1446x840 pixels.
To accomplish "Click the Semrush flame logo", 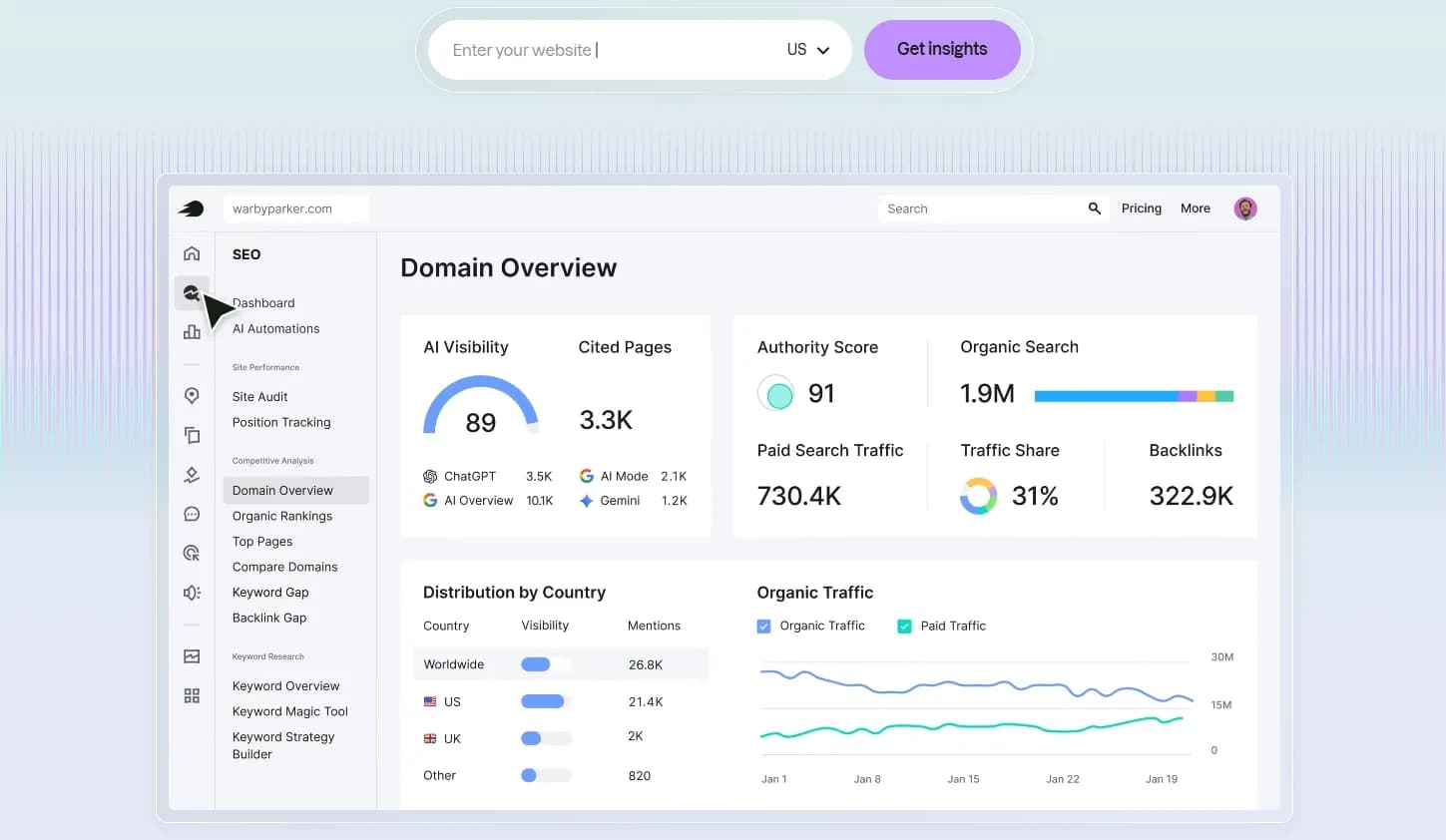I will click(x=191, y=209).
